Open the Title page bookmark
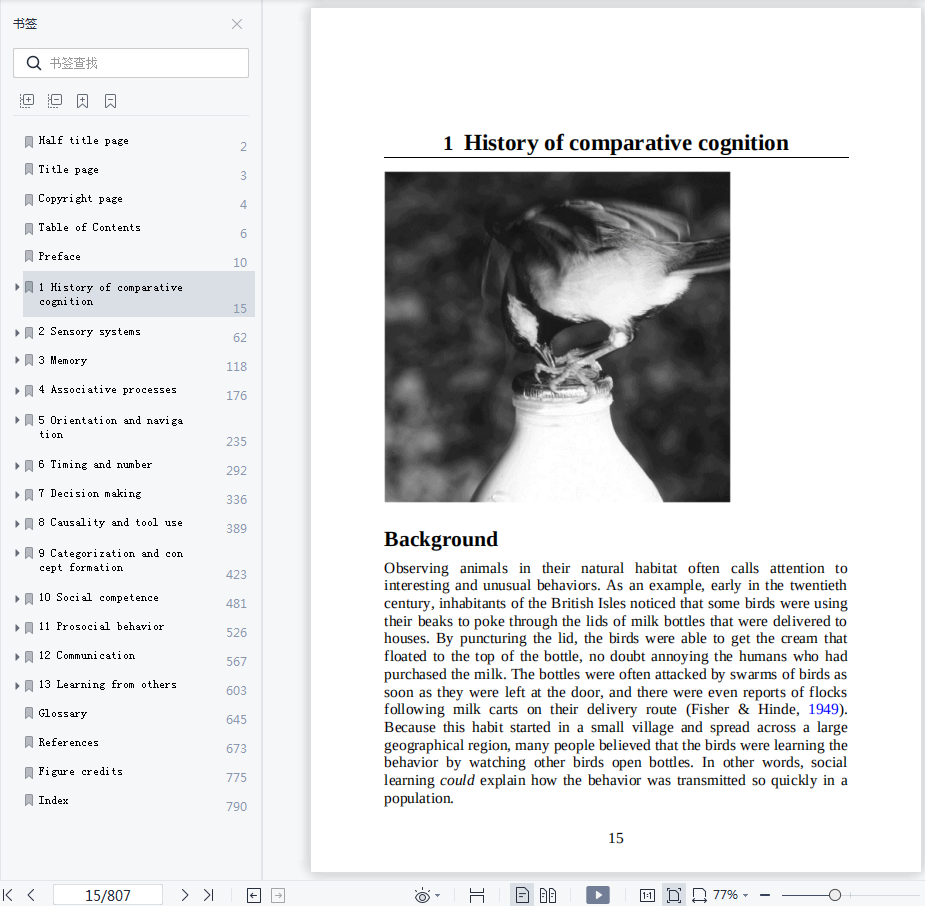 click(x=68, y=169)
